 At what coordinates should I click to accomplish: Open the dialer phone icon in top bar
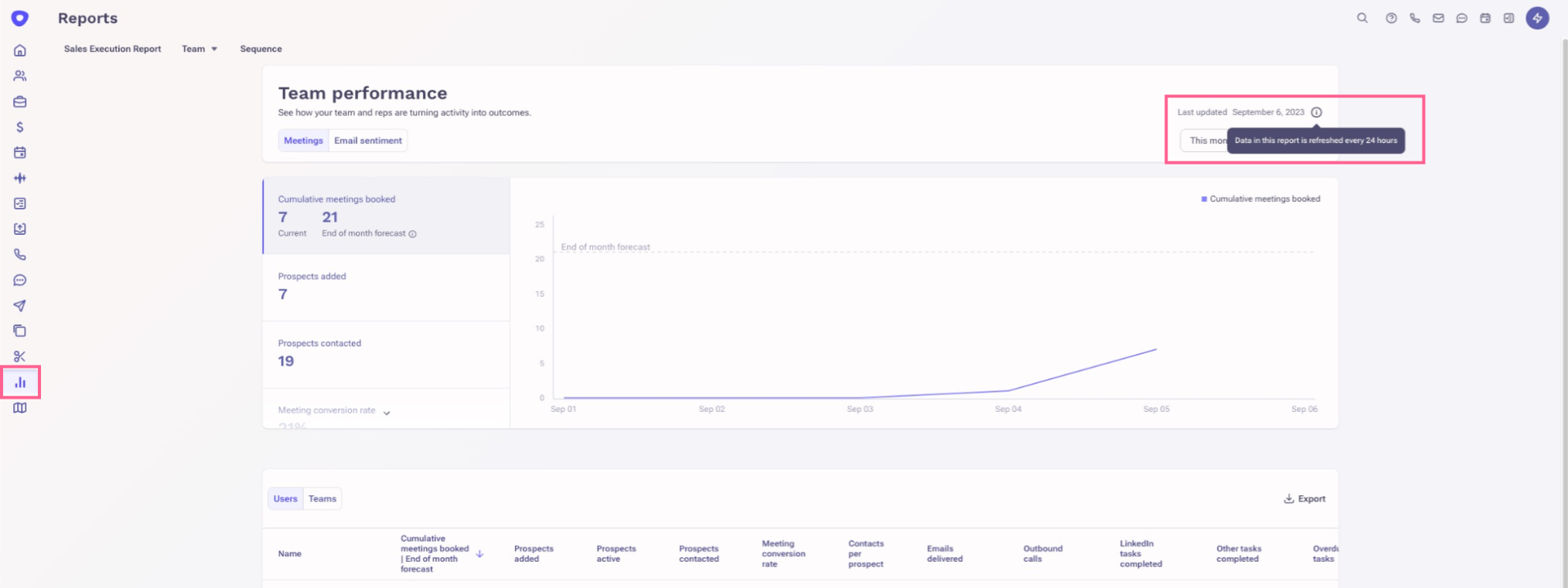click(1415, 18)
